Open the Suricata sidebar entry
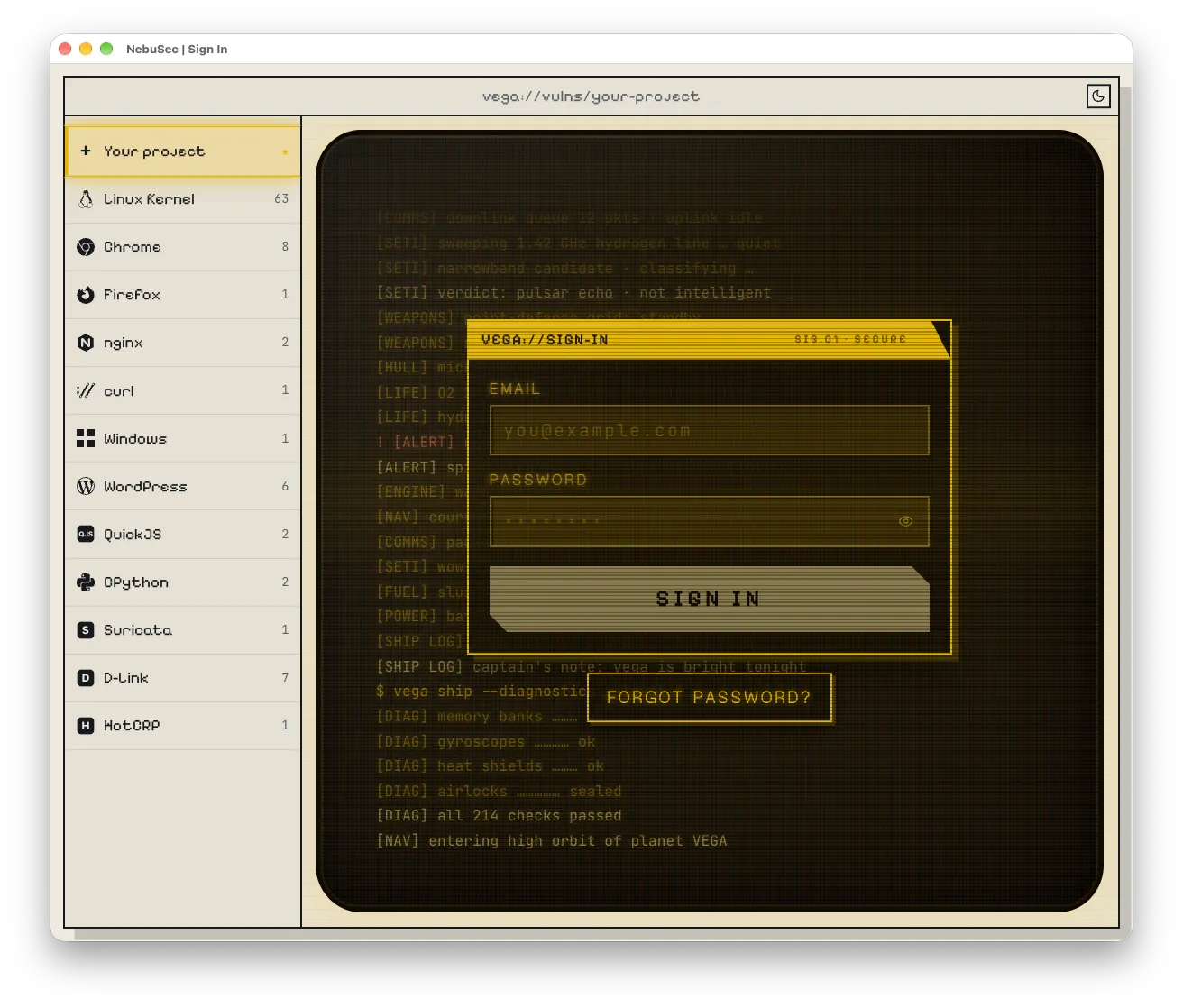The width and height of the screenshot is (1183, 1008). coord(183,630)
